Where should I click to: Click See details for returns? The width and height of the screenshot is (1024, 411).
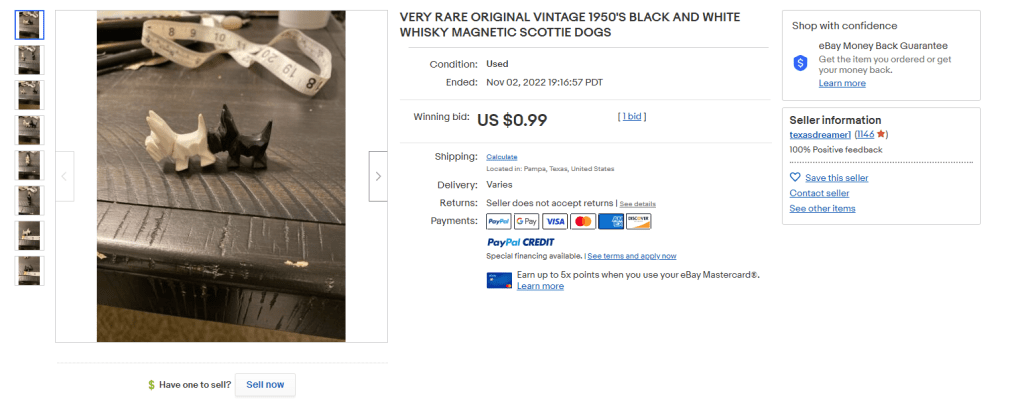638,204
